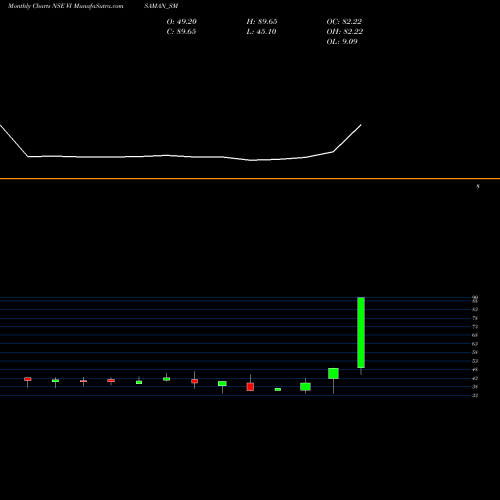The image size is (500, 500).
Task: Select the '63' price axis label
Action: coord(475,344)
